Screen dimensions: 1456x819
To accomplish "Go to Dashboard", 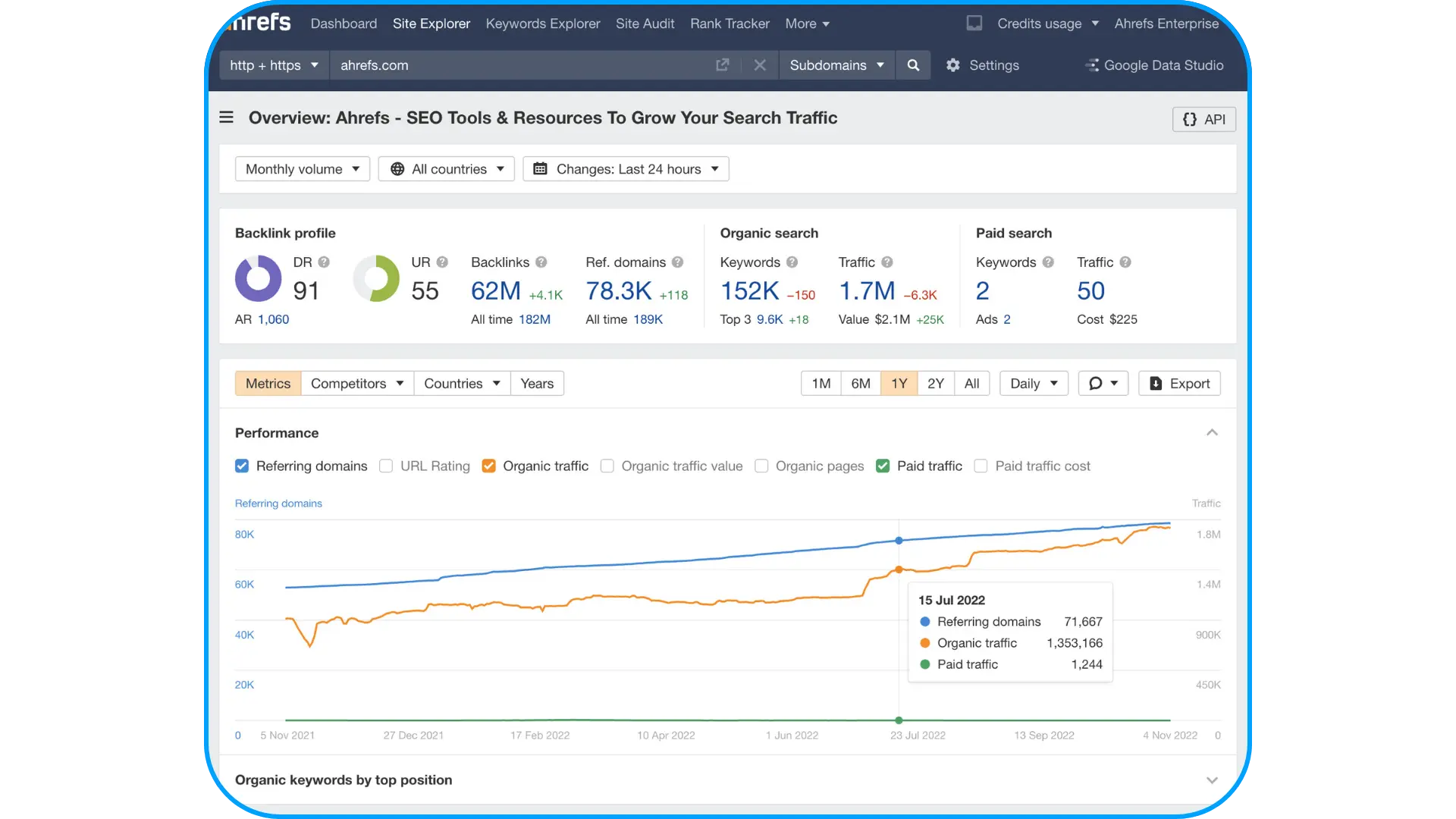I will click(x=344, y=24).
